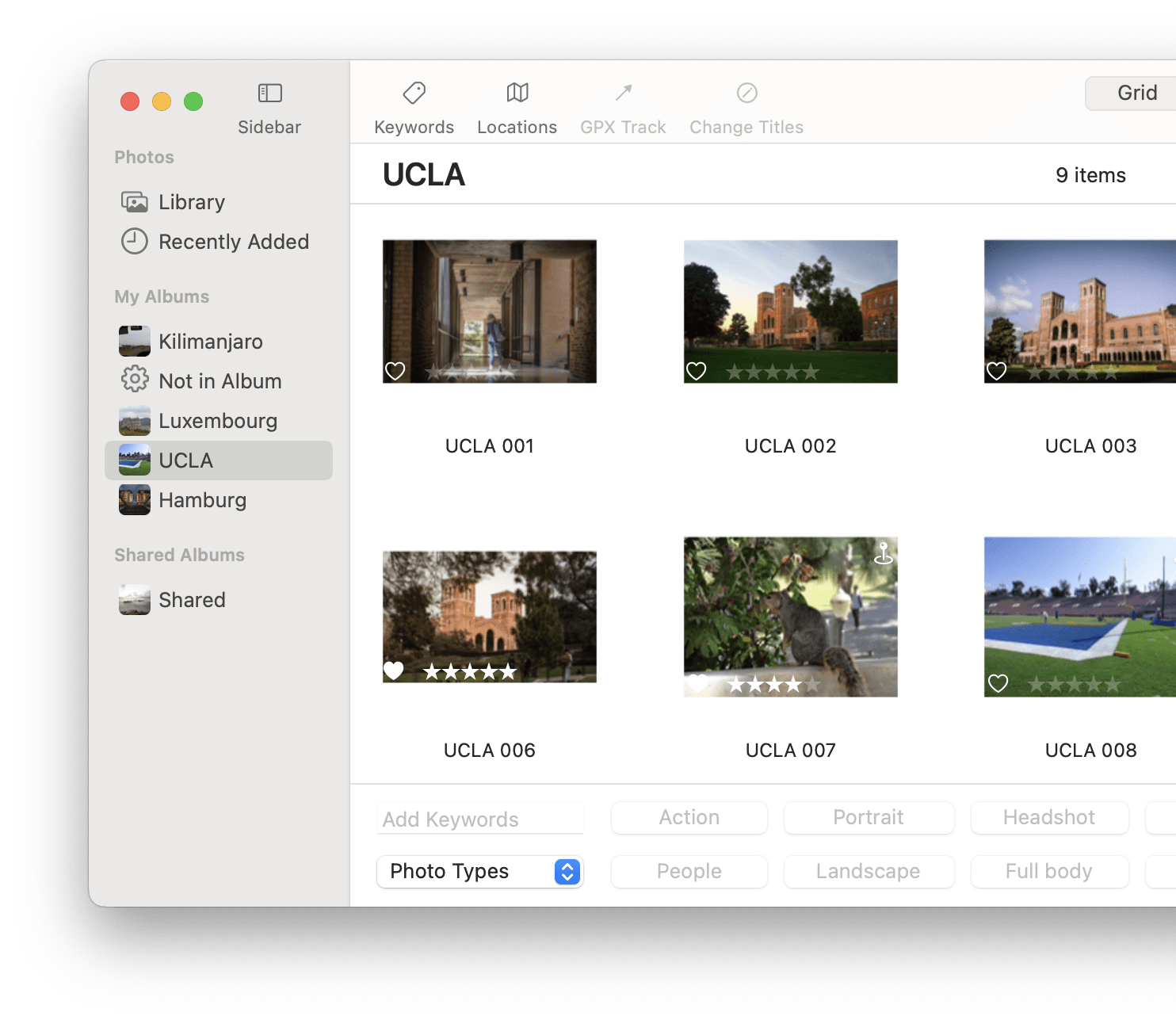Click the location pin on UCLA 007
Screen dimensions: 1176x1024
pos(883,552)
